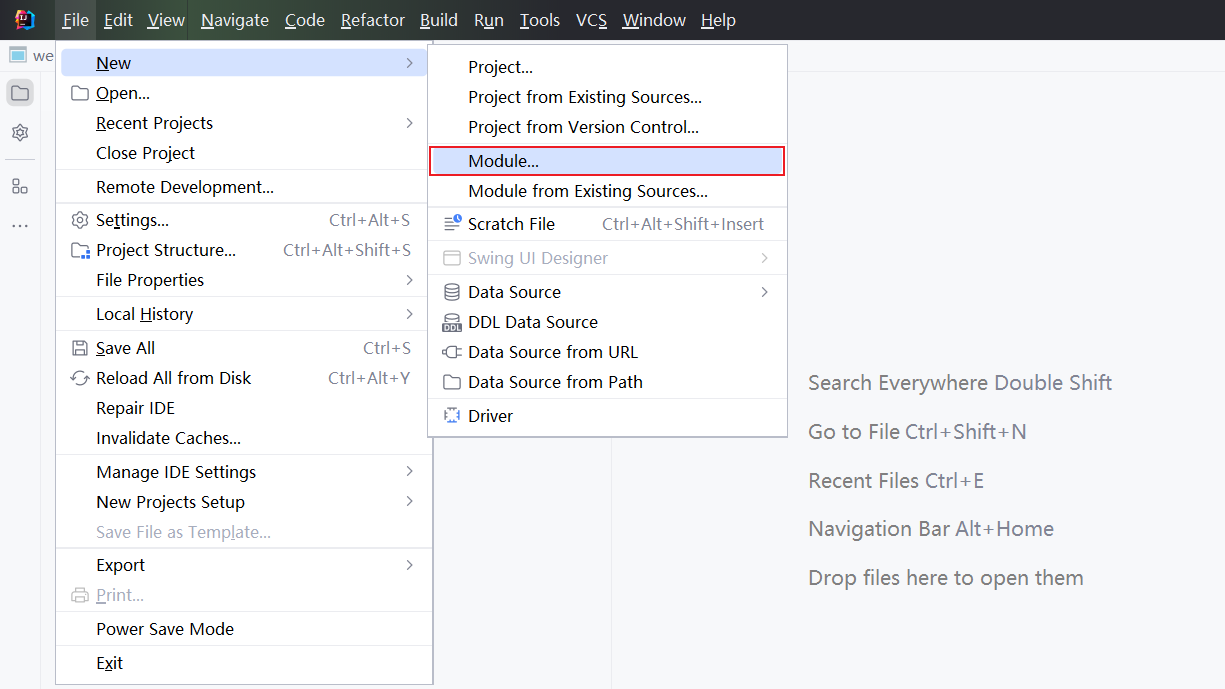Click the Reload All from Disk refresh icon

click(80, 378)
